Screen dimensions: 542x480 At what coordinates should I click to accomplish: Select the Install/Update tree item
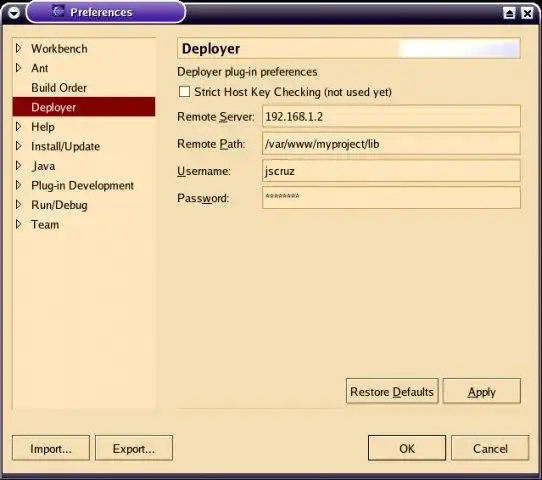pos(66,147)
